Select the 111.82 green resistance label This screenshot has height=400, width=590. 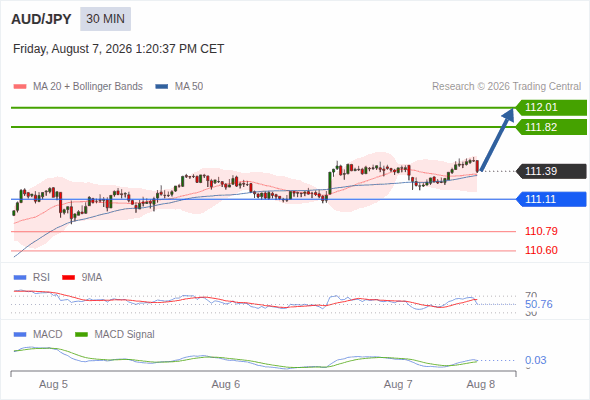click(551, 127)
